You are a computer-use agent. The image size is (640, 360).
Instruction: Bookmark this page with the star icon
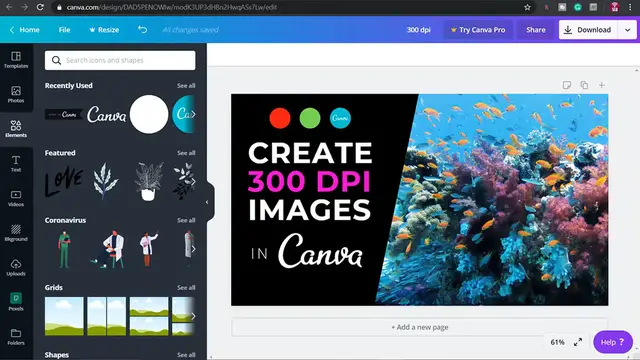pos(527,7)
